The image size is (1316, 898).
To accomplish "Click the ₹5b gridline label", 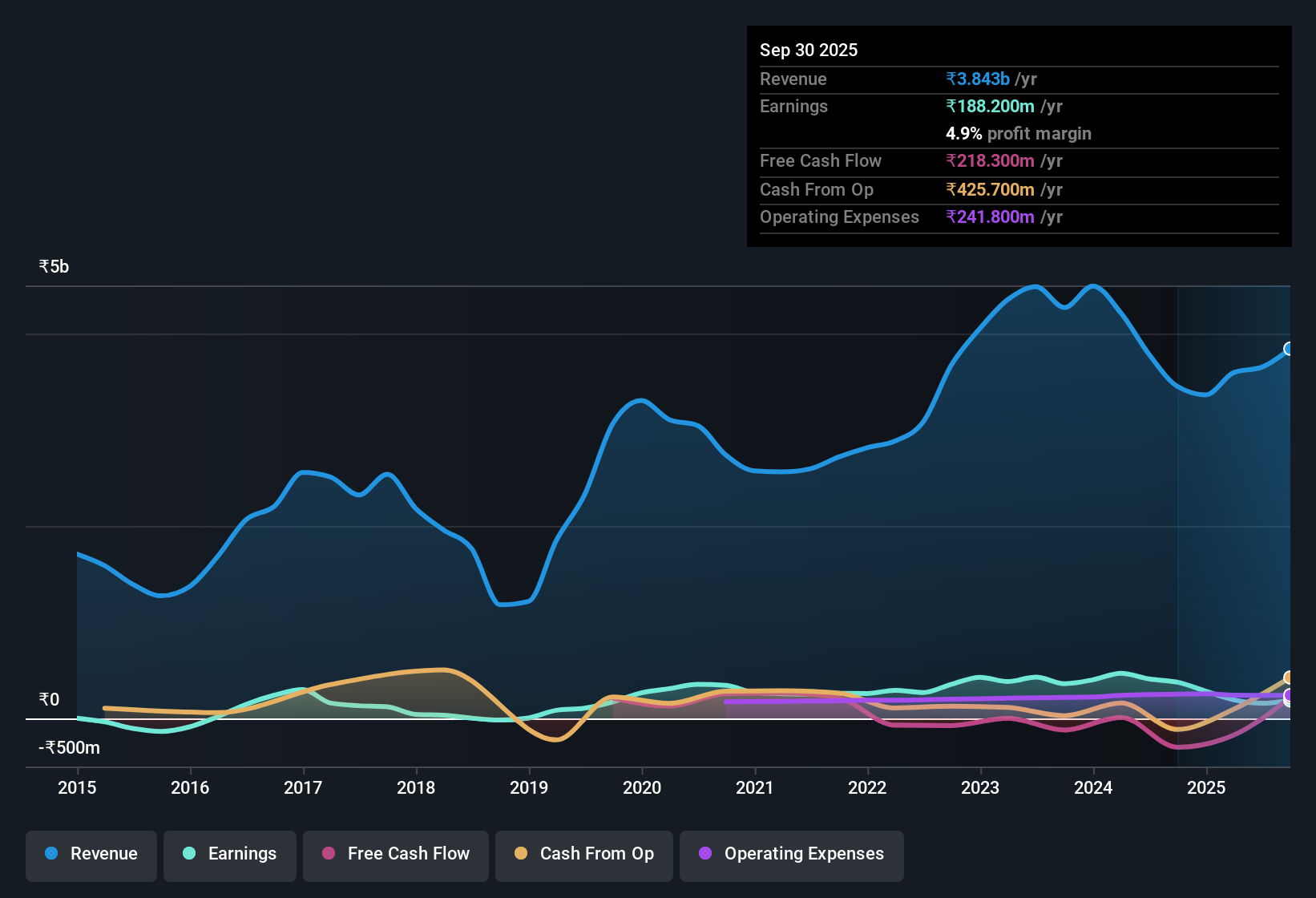I will tap(53, 265).
